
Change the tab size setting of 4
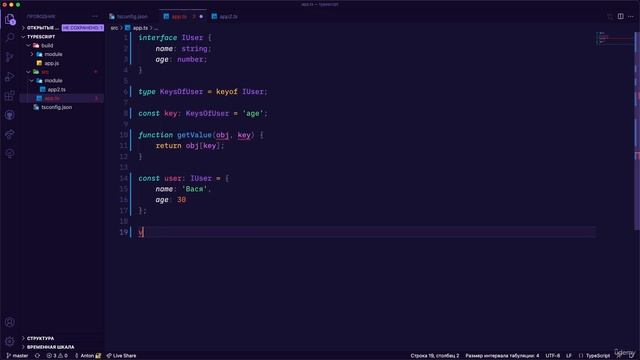pos(502,356)
